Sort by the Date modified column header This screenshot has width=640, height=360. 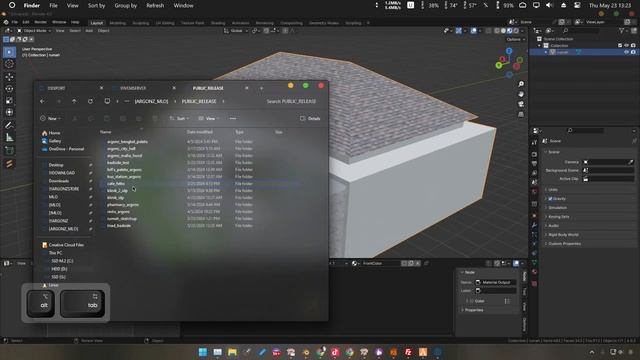200,132
